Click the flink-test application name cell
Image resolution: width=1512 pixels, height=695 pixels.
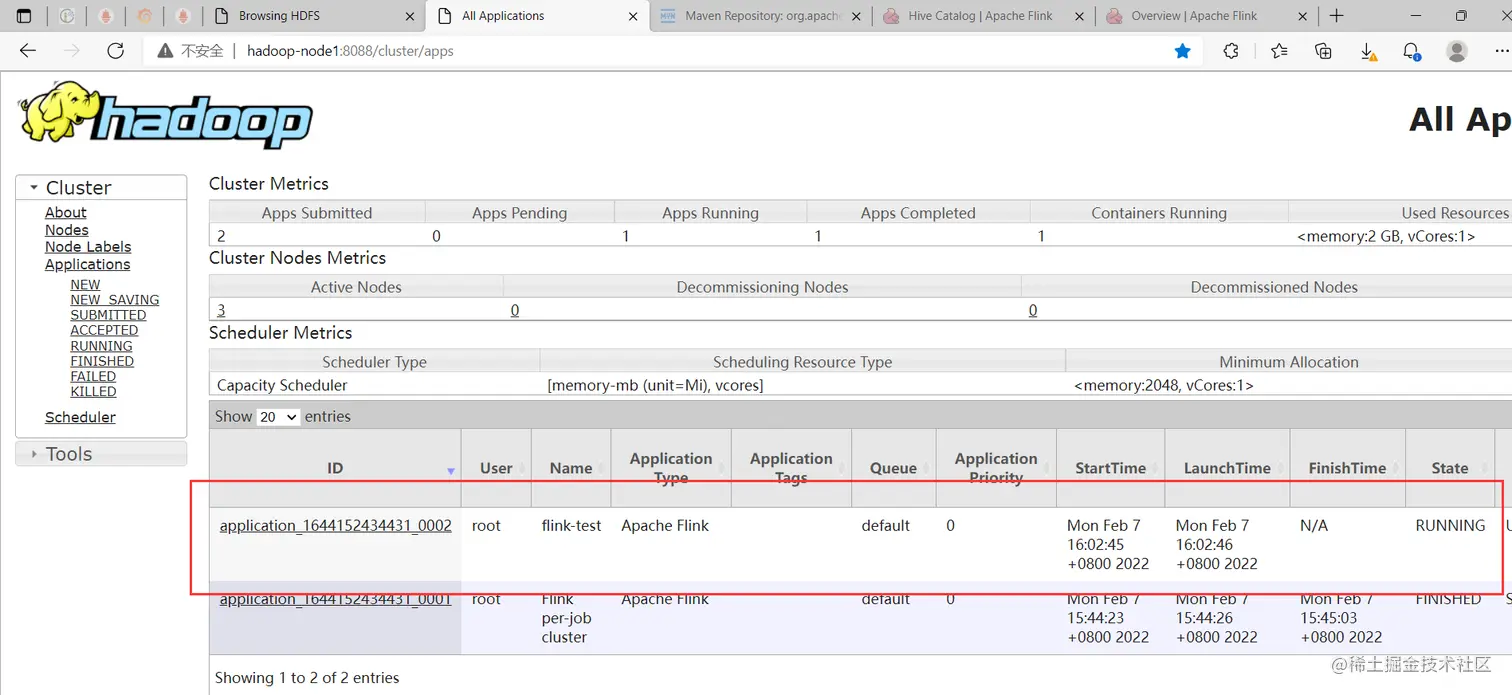click(571, 525)
